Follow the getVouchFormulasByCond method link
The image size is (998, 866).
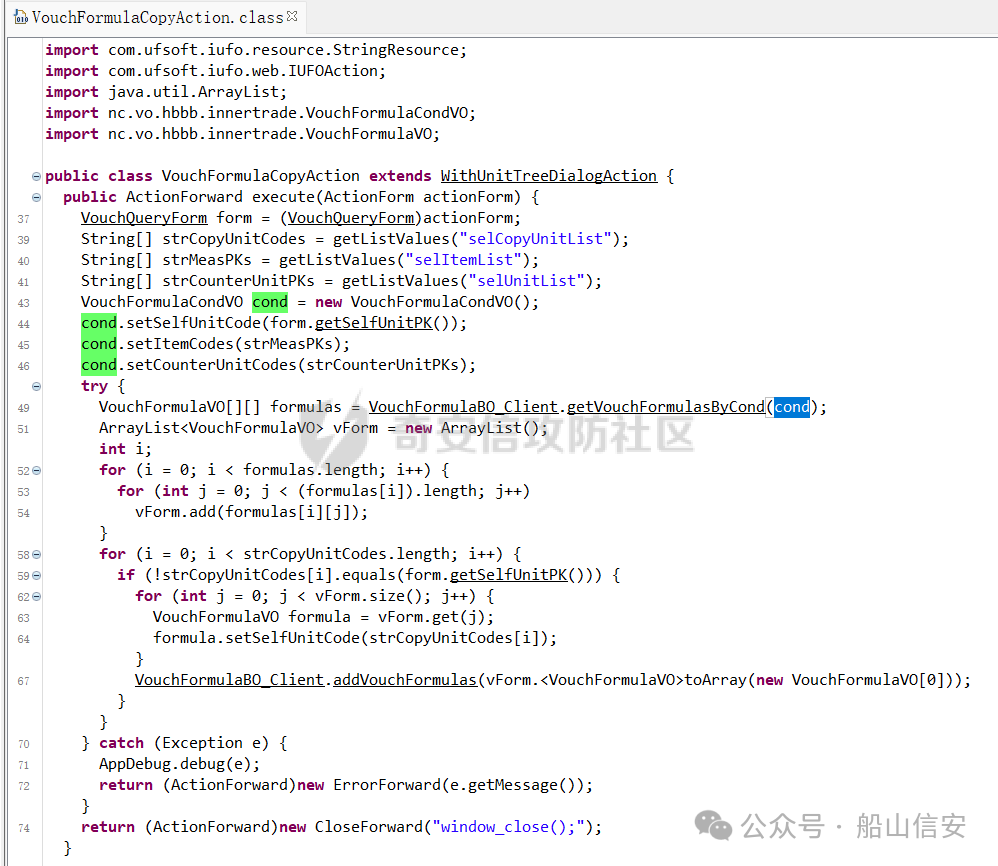[667, 407]
